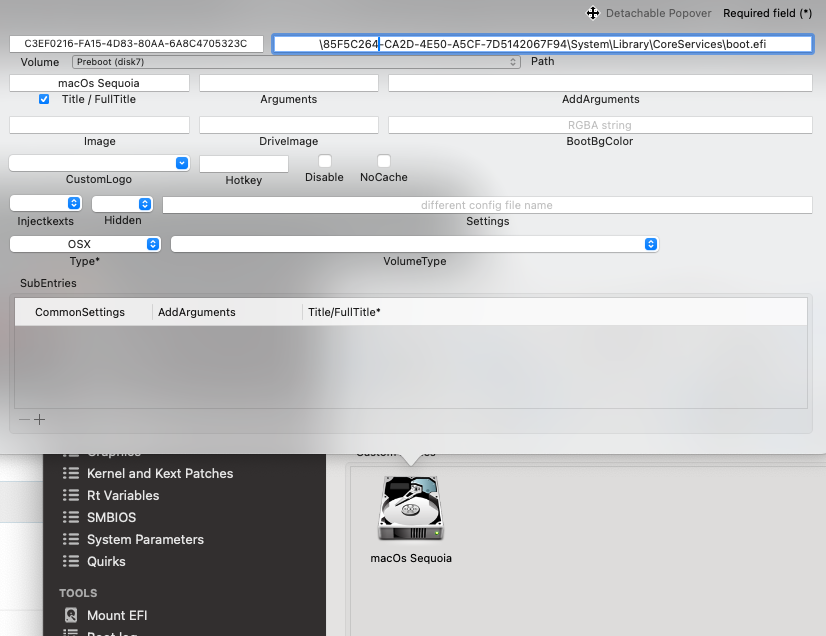Click the macOs Sequoia title field
The height and width of the screenshot is (636, 826).
(99, 83)
